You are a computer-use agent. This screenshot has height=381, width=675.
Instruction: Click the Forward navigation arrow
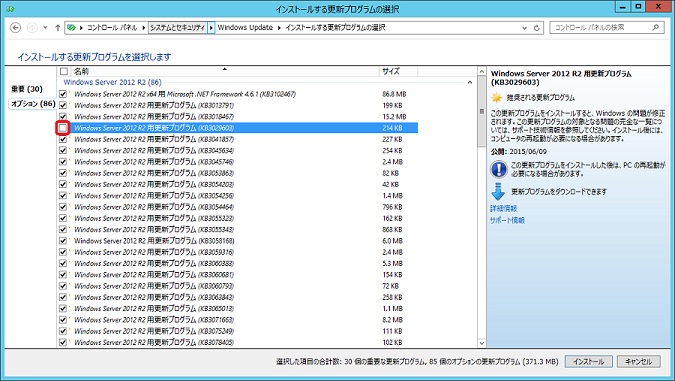pyautogui.click(x=32, y=28)
